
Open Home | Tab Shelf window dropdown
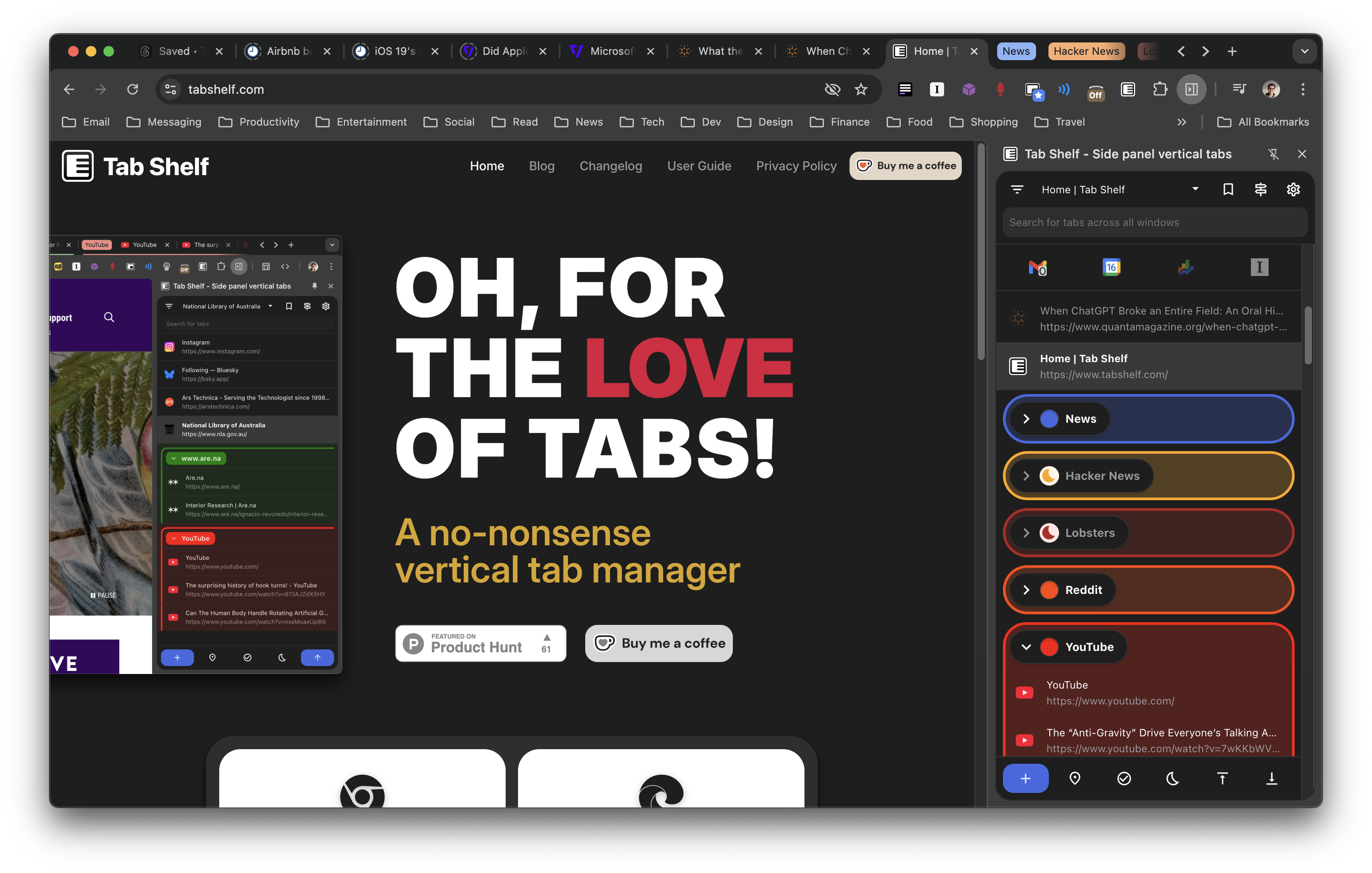tap(1195, 189)
